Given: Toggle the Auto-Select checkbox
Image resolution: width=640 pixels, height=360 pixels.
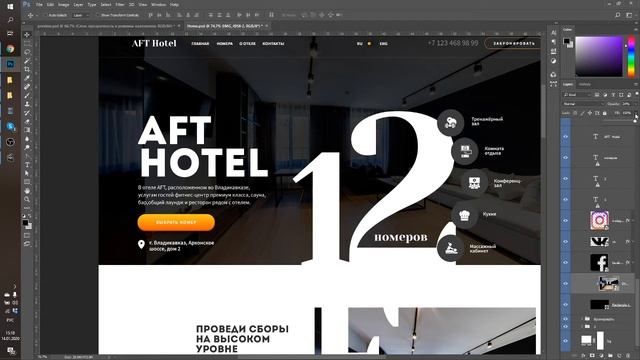Looking at the screenshot, I should 46,15.
